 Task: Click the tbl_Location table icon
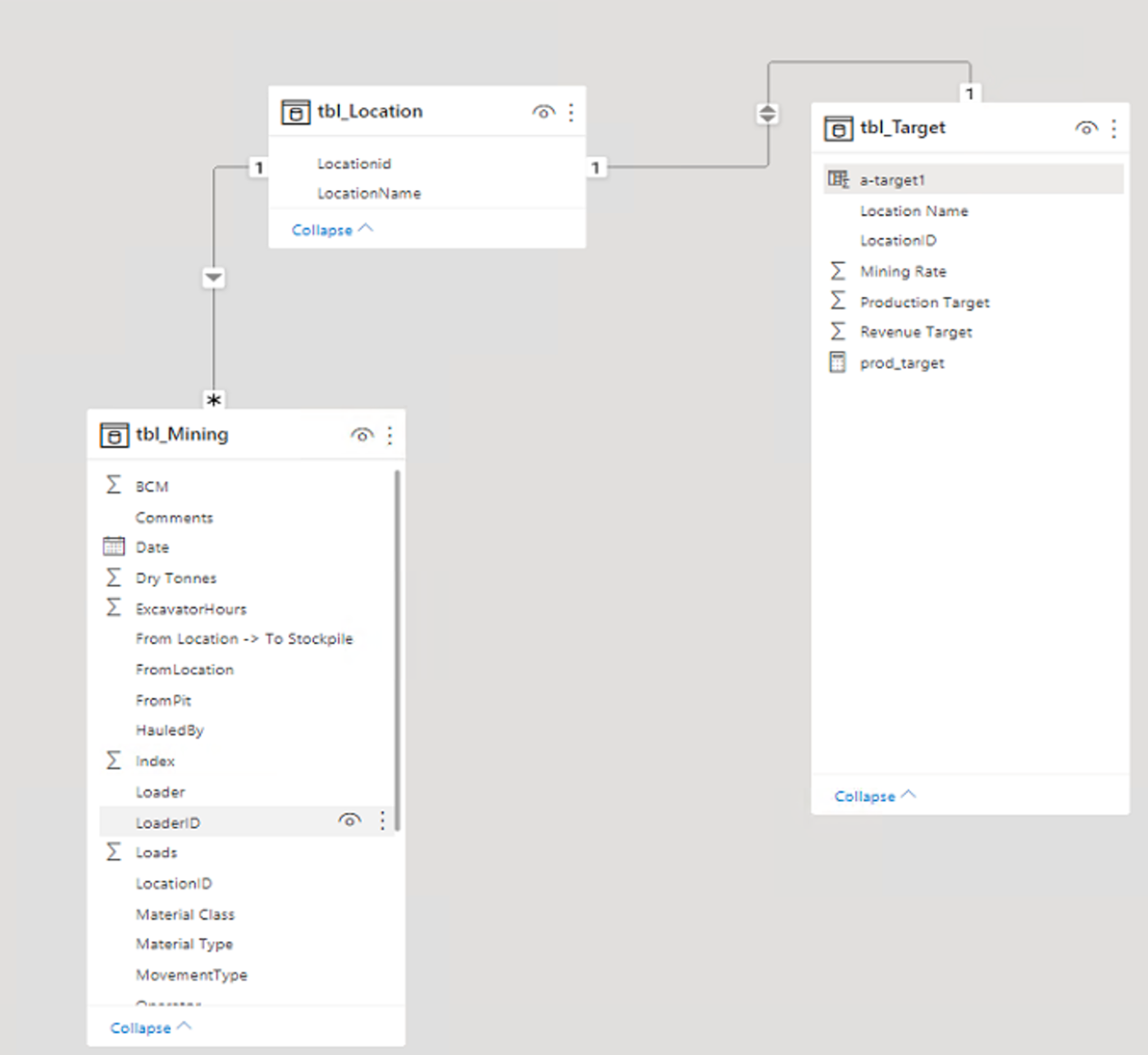coord(295,112)
